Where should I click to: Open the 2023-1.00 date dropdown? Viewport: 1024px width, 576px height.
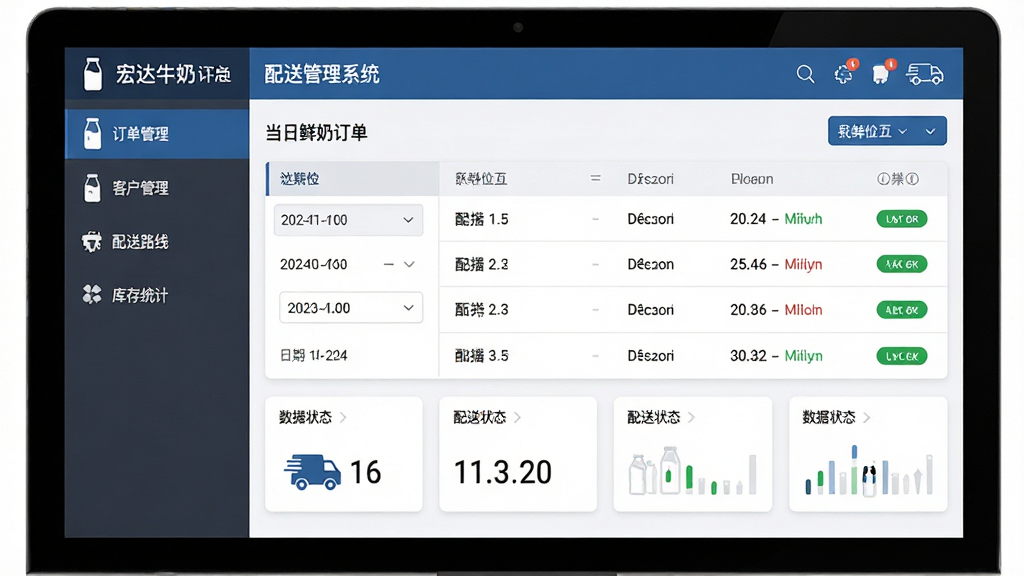click(x=351, y=308)
